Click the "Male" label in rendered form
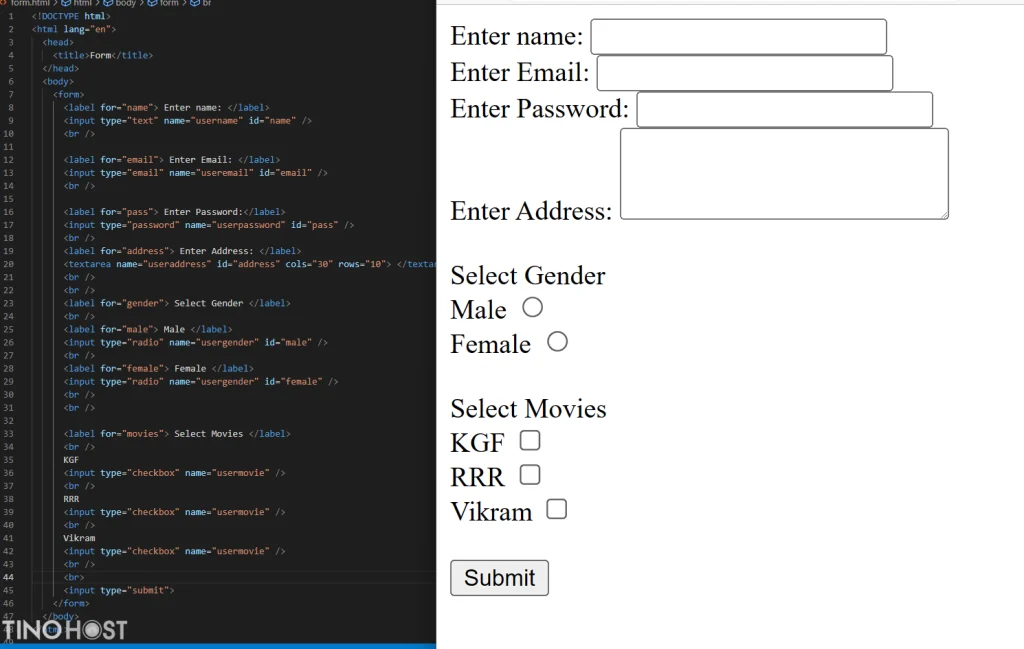The image size is (1024, 649). coord(478,310)
